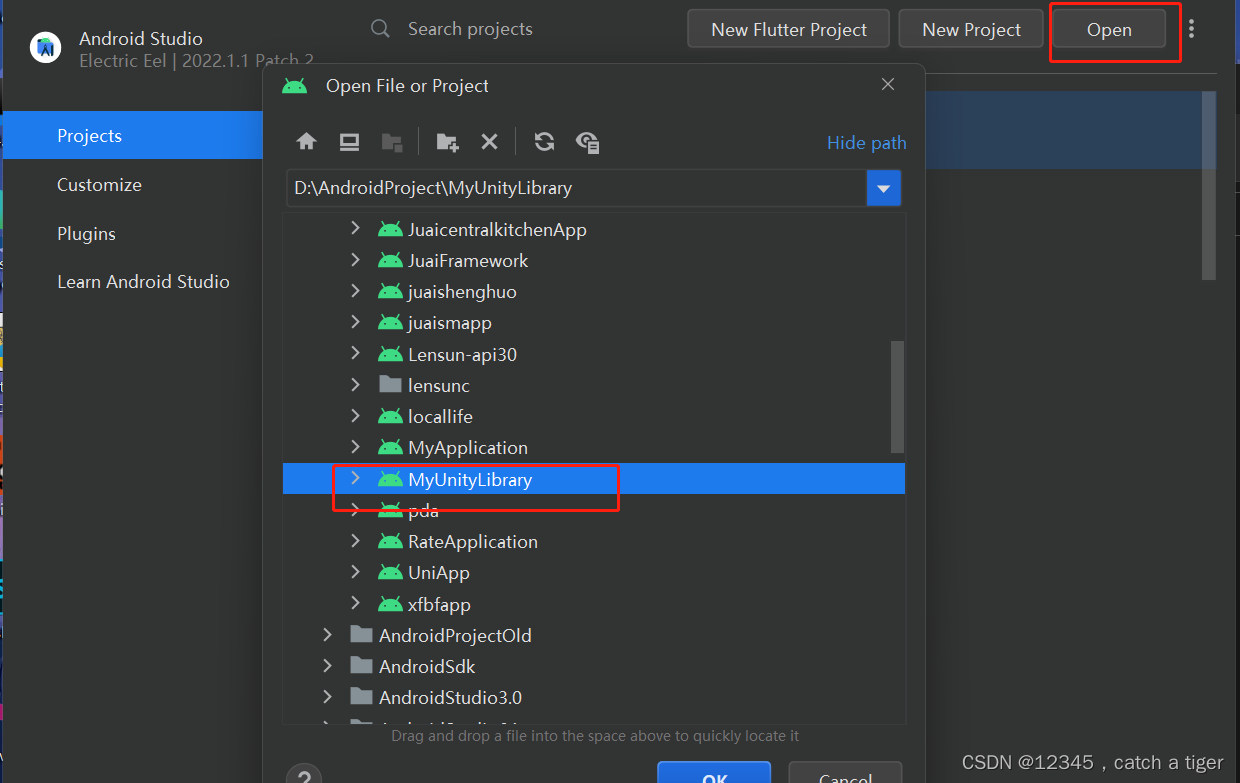Viewport: 1240px width, 783px height.
Task: Click the help question mark button
Action: point(304,774)
